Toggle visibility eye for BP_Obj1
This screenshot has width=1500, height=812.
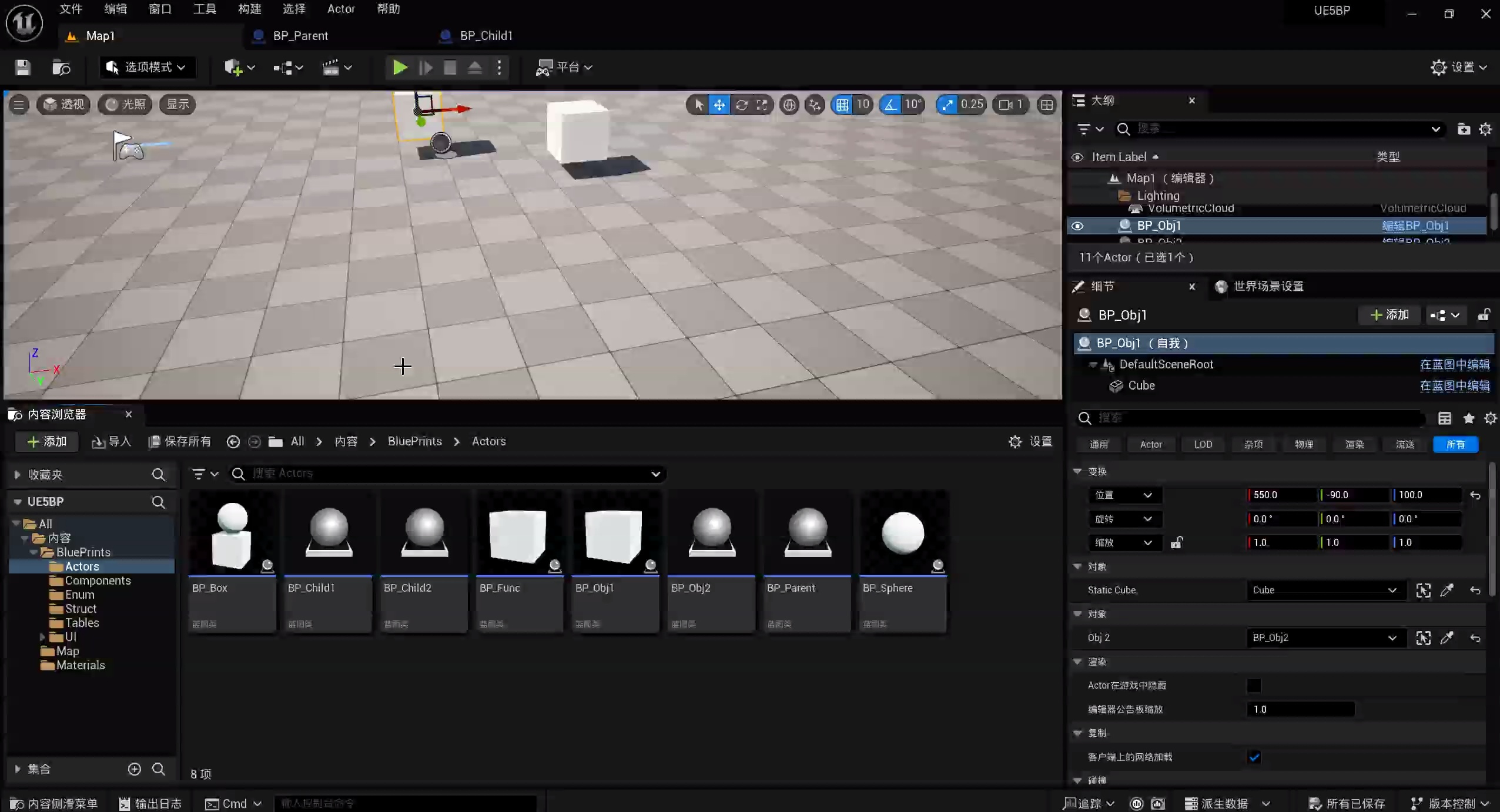click(1077, 226)
